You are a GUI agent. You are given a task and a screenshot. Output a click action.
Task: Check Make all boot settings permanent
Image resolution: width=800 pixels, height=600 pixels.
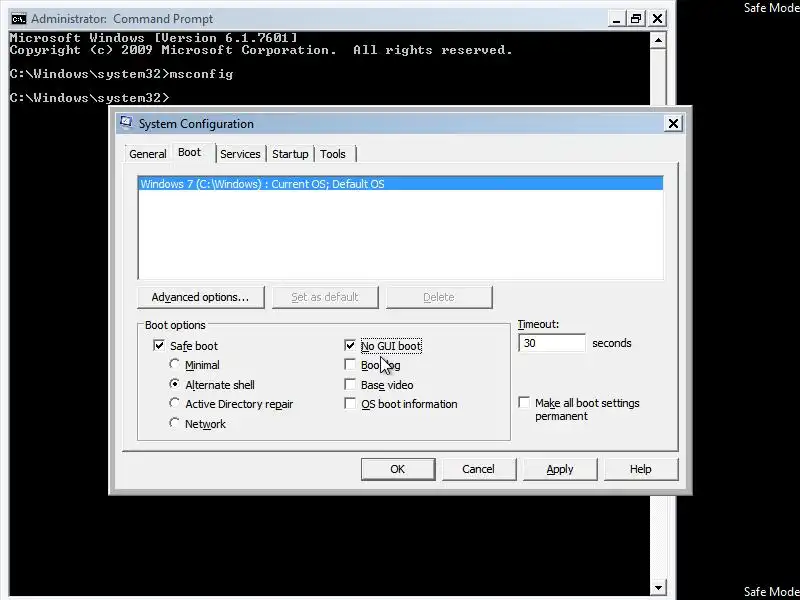[x=524, y=403]
